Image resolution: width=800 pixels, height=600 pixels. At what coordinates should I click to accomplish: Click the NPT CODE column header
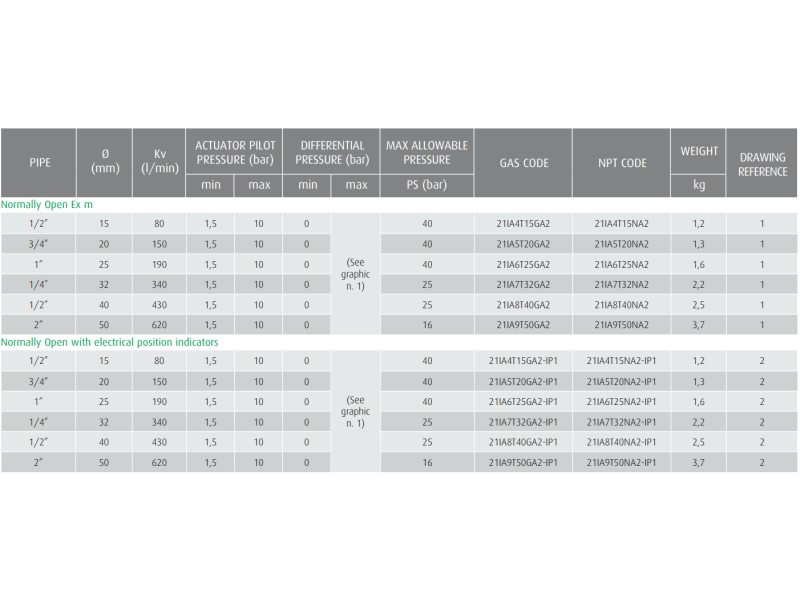click(x=621, y=163)
